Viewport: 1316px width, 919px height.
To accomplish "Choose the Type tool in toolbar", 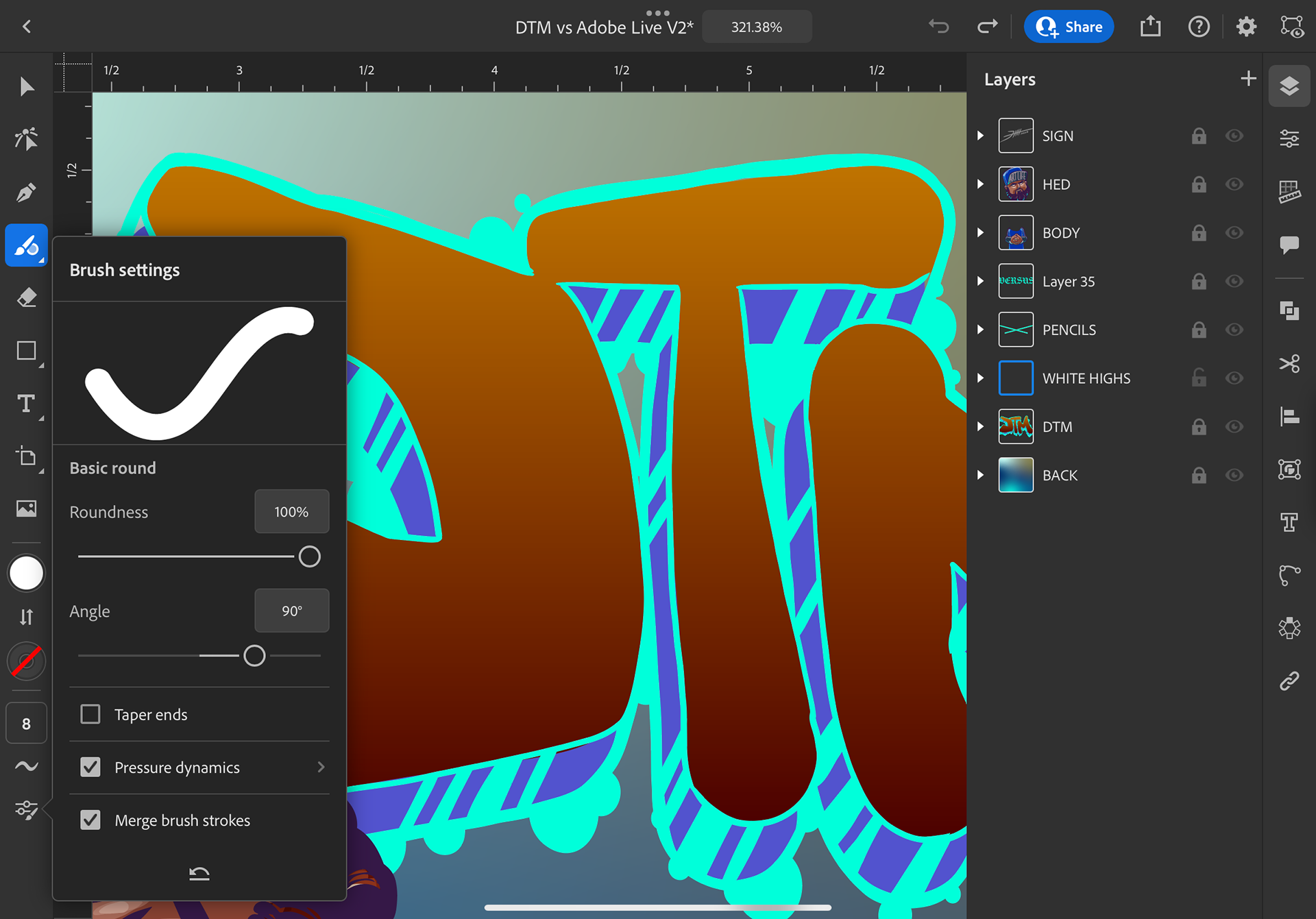I will point(26,404).
